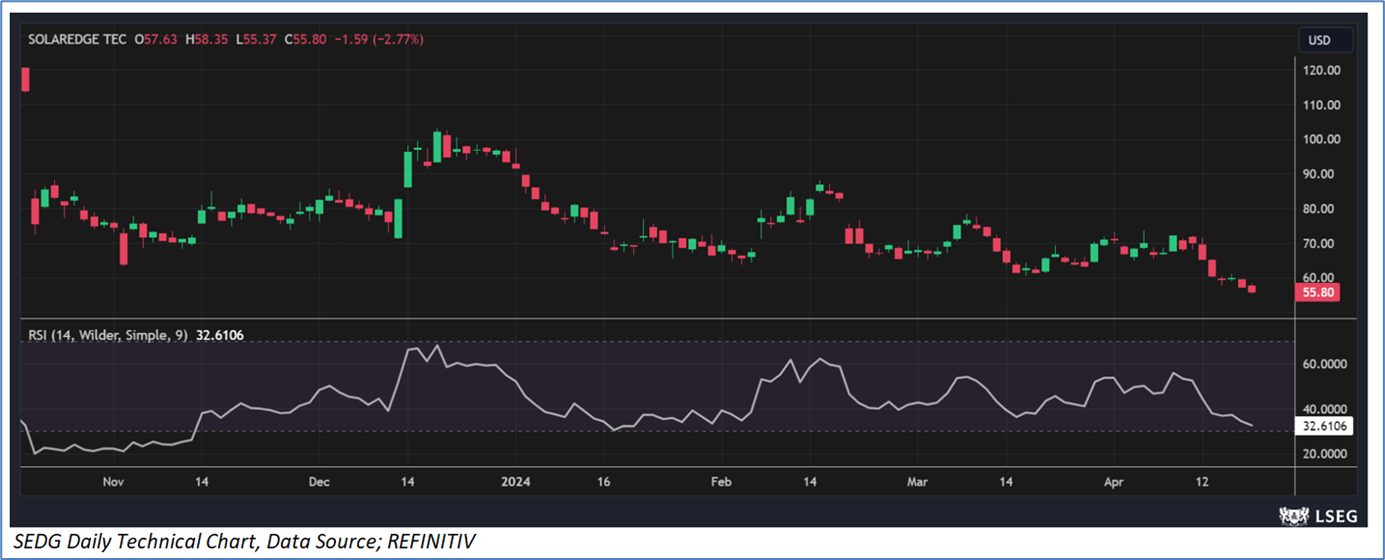Select the Dec label on time axis
Screen dimensions: 1385x560
click(x=319, y=482)
